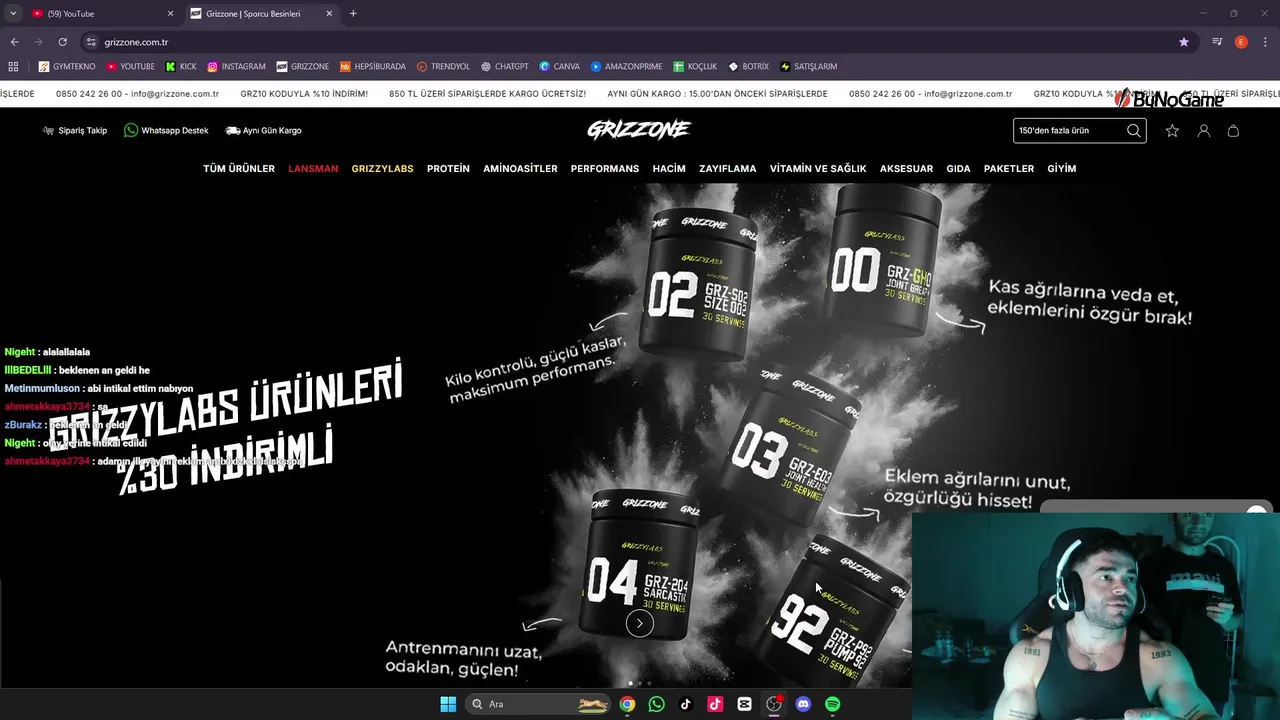Screen dimensions: 1280x720
Task: Select the Grizzone Sporcu Besinleri tab
Action: (262, 14)
